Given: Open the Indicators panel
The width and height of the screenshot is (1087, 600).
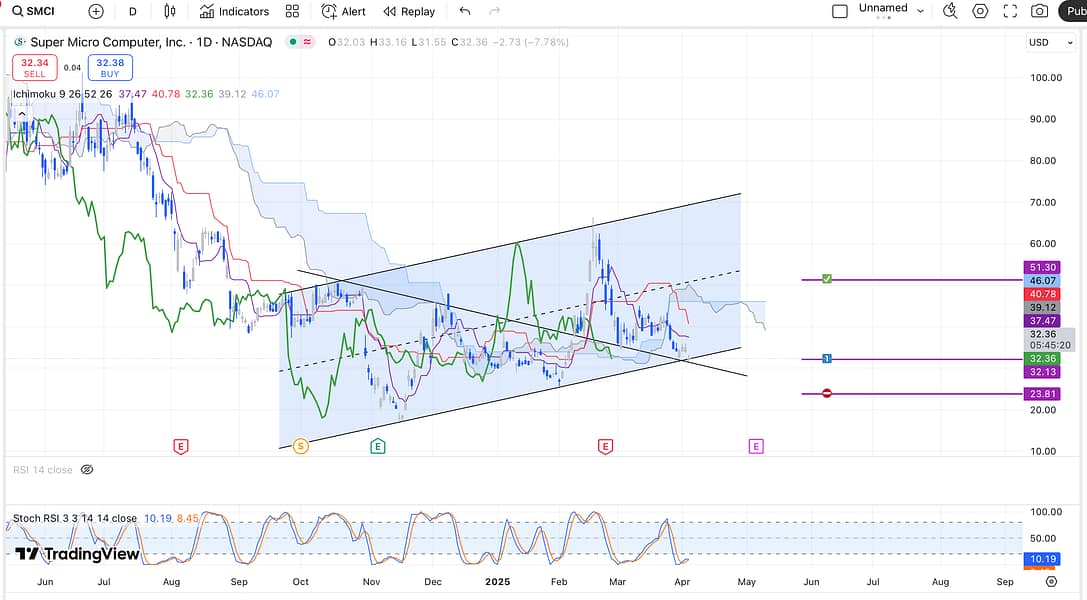Looking at the screenshot, I should point(234,12).
